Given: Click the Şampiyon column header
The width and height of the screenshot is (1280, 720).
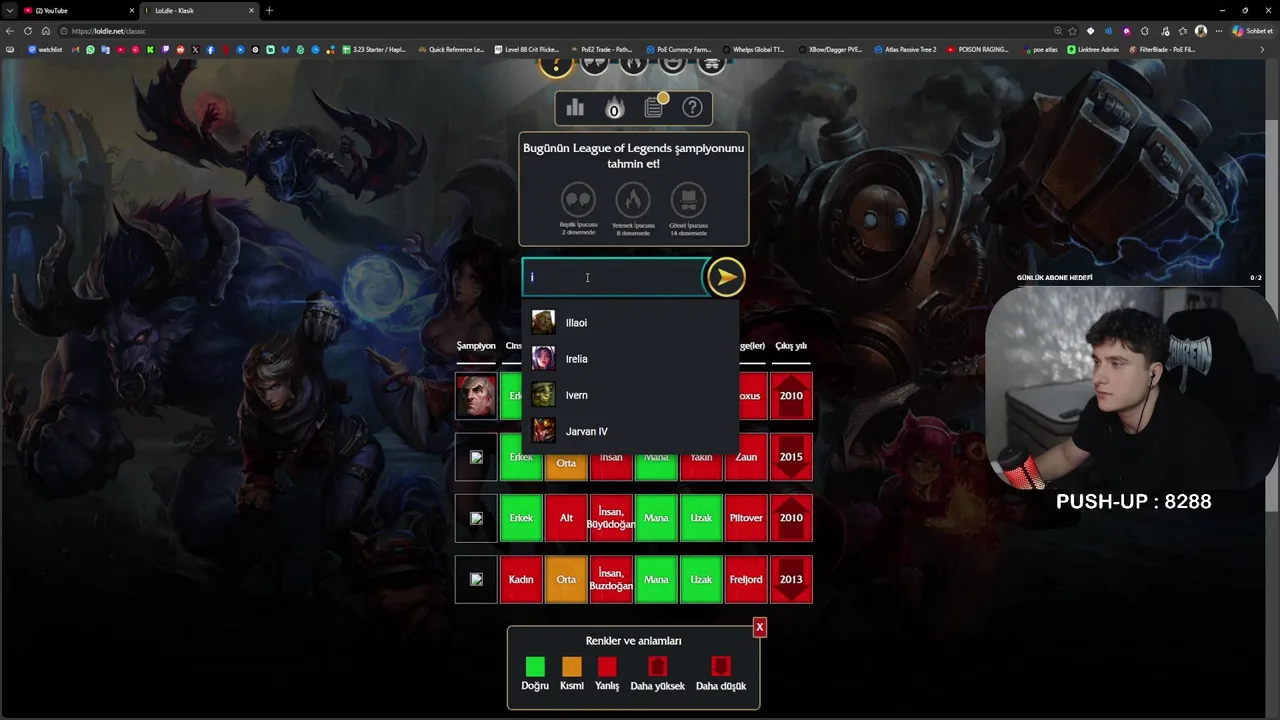Looking at the screenshot, I should coord(476,346).
